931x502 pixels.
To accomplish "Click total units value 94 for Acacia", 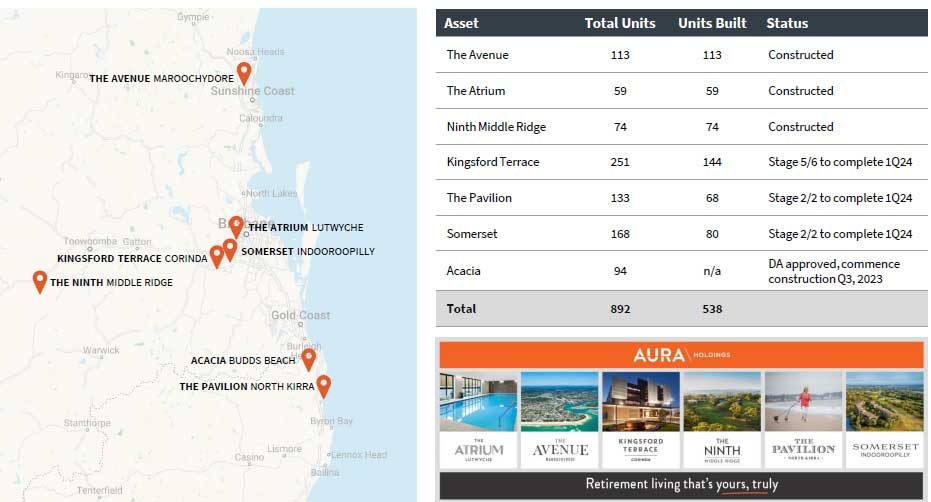I will click(620, 271).
